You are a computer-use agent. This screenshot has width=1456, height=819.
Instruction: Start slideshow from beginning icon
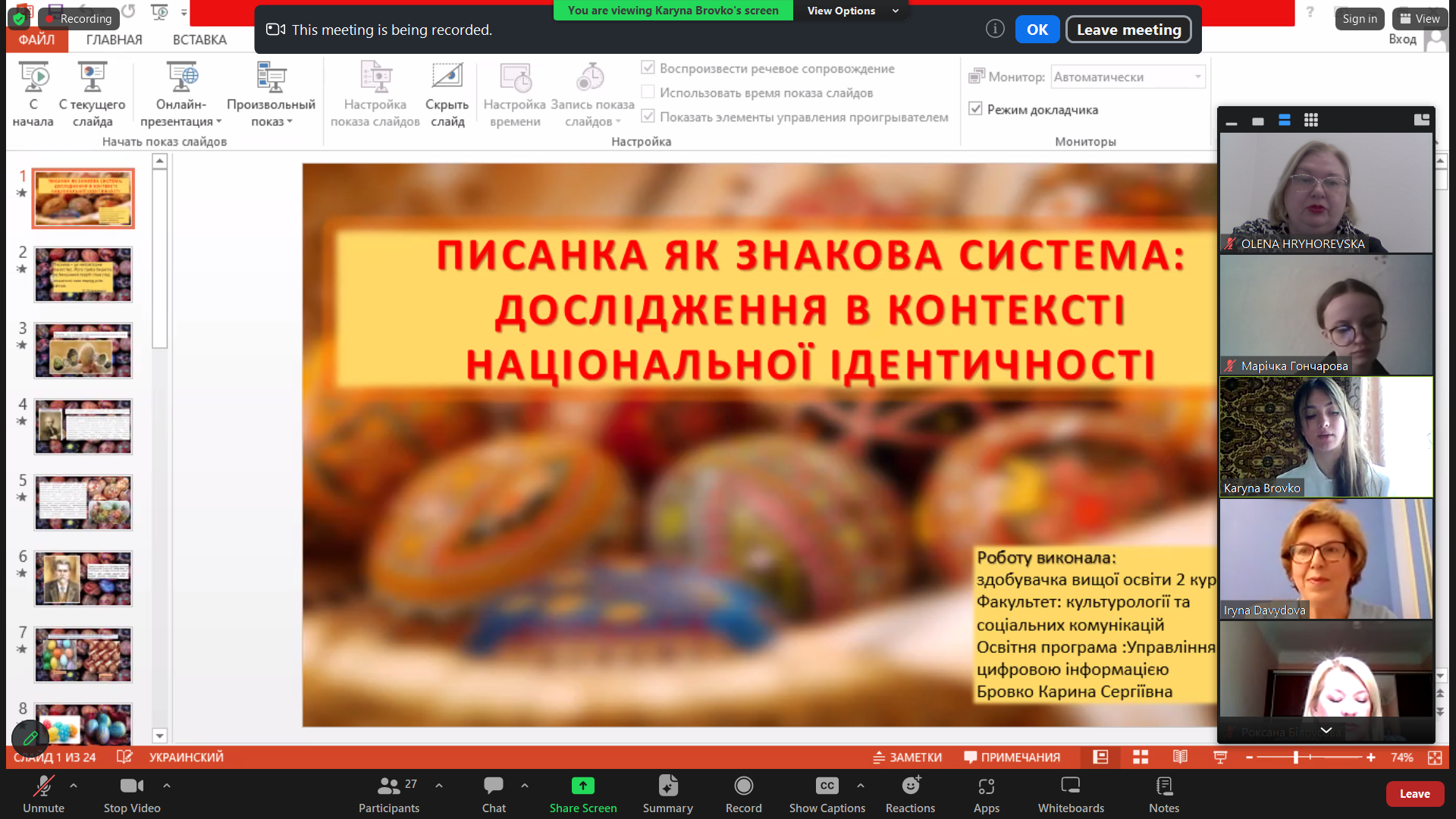click(x=33, y=78)
